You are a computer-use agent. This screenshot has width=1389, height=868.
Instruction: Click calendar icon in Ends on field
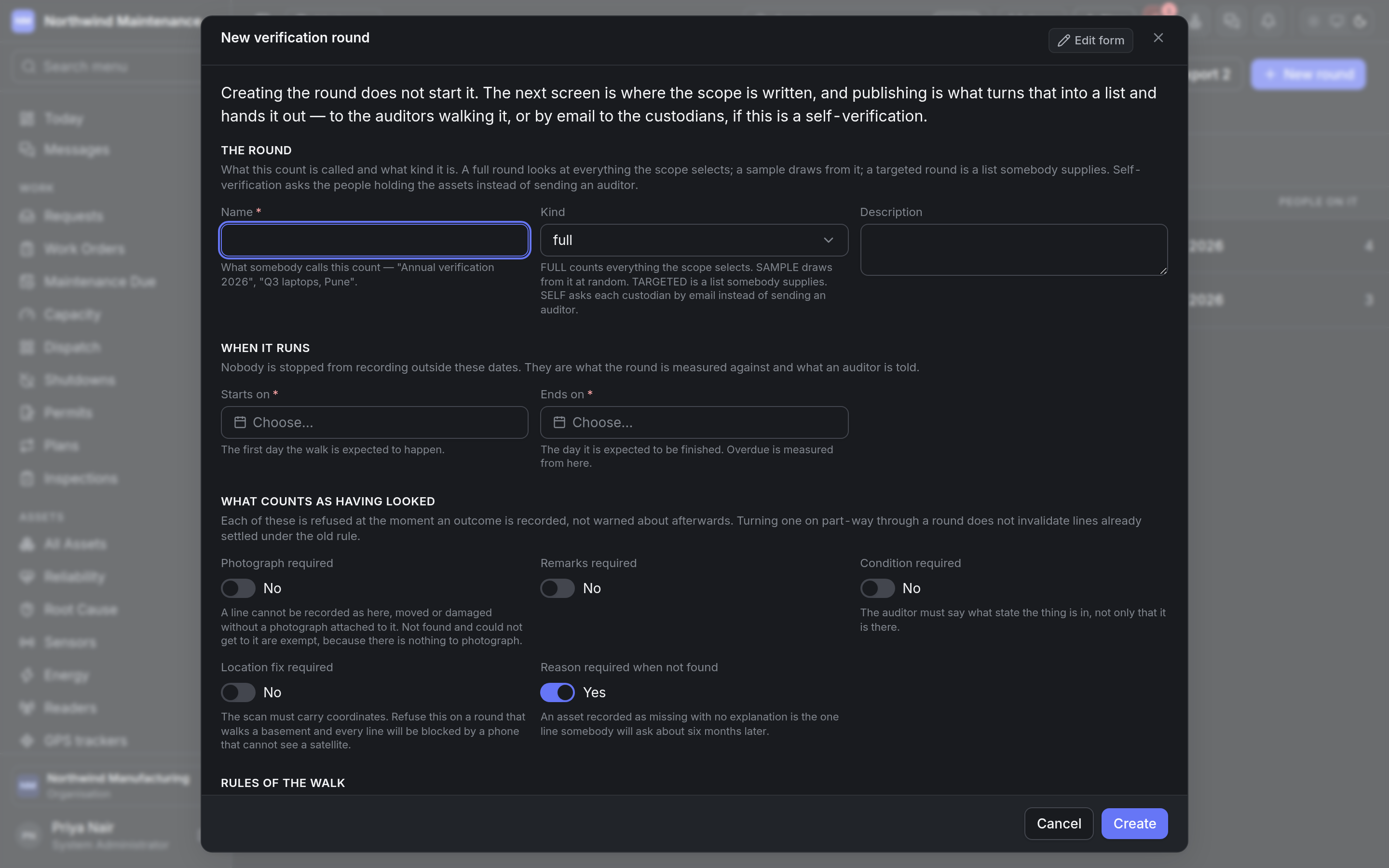point(559,422)
